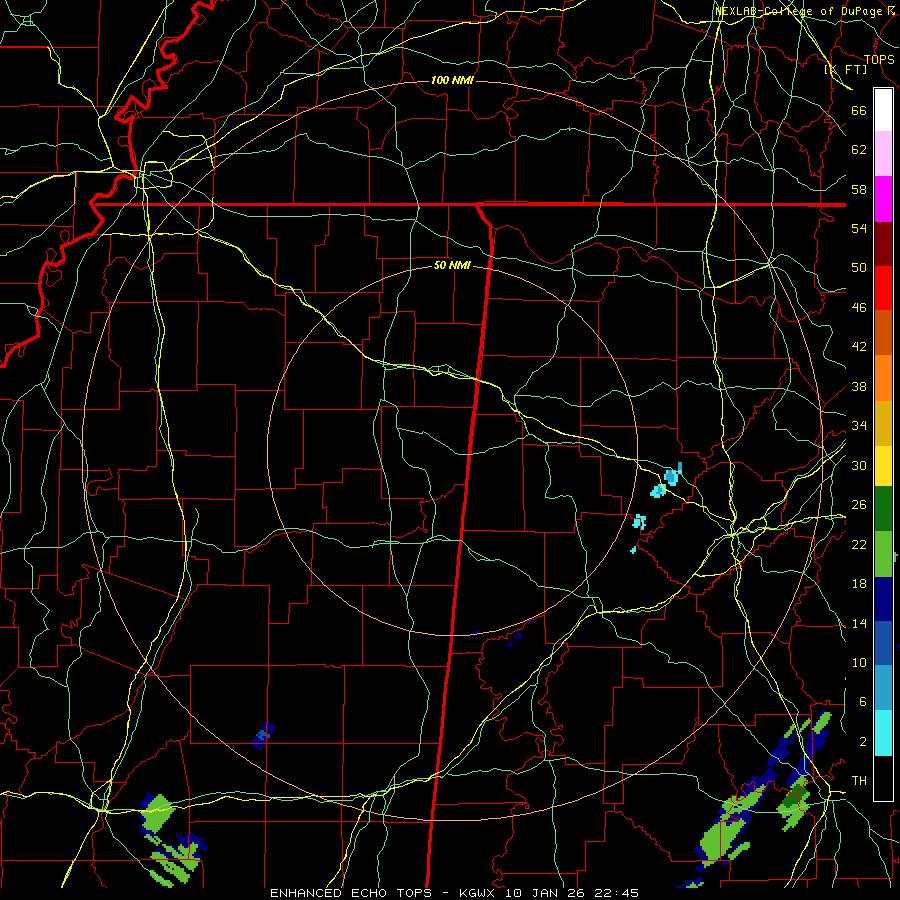Click the 22 label on the scale

pos(859,544)
